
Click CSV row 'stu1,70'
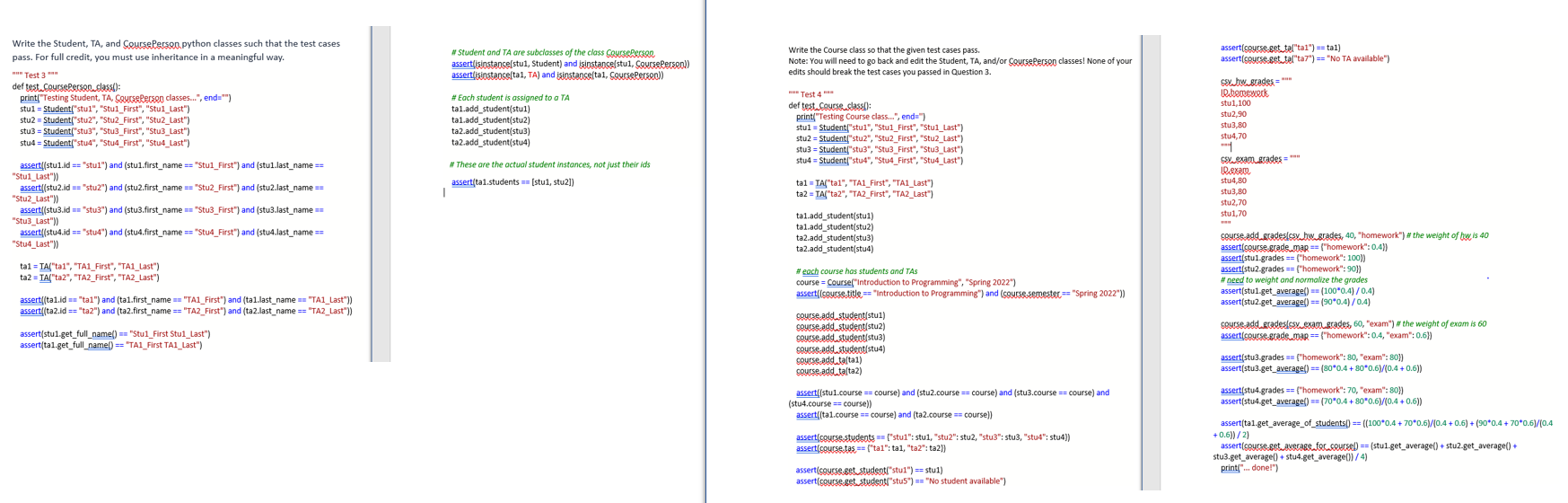pos(1234,214)
